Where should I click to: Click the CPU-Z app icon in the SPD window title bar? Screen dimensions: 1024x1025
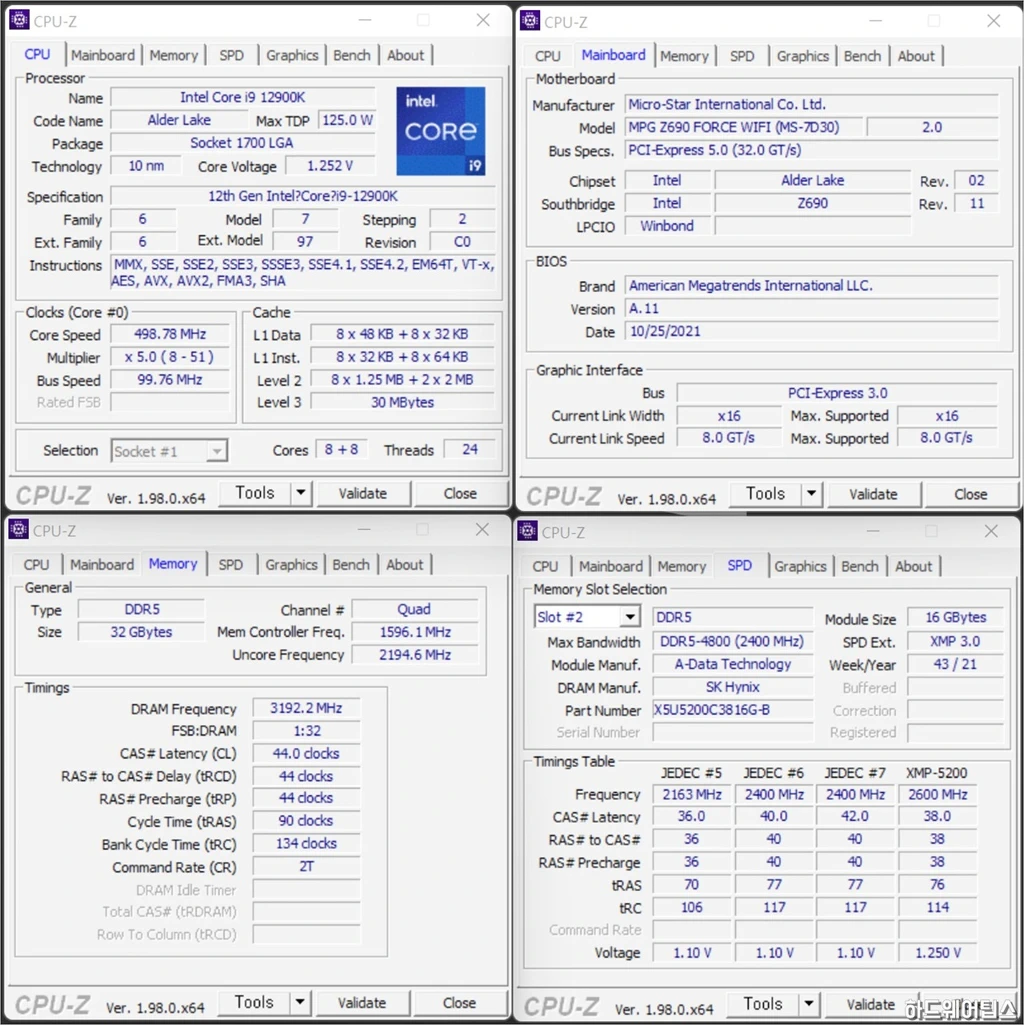click(x=528, y=531)
